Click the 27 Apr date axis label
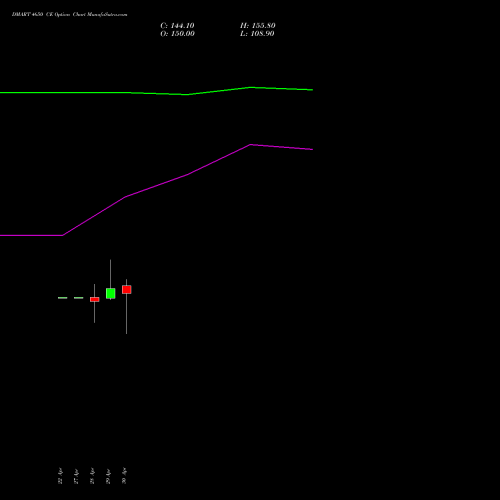500x500 pixels. pos(76,476)
